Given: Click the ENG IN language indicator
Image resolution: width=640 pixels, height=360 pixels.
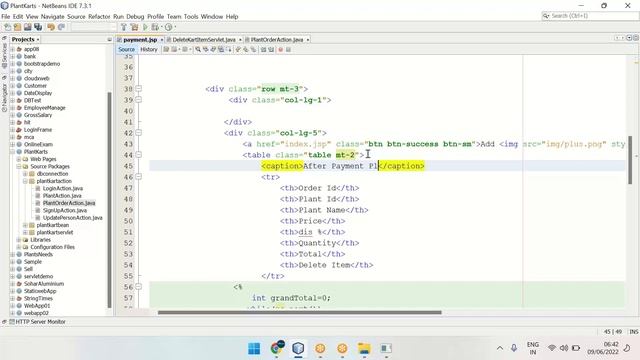Looking at the screenshot, I should click(x=533, y=348).
